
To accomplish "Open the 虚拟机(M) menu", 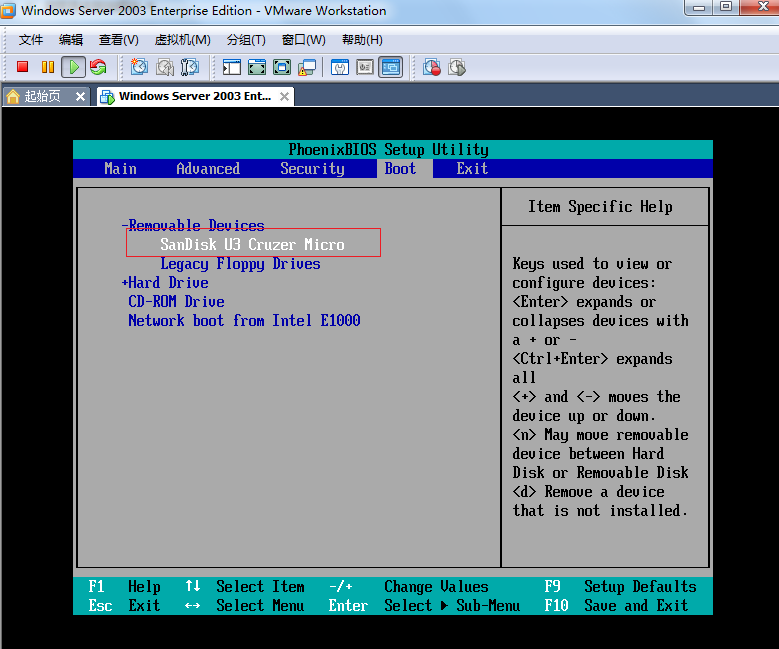I will point(182,40).
